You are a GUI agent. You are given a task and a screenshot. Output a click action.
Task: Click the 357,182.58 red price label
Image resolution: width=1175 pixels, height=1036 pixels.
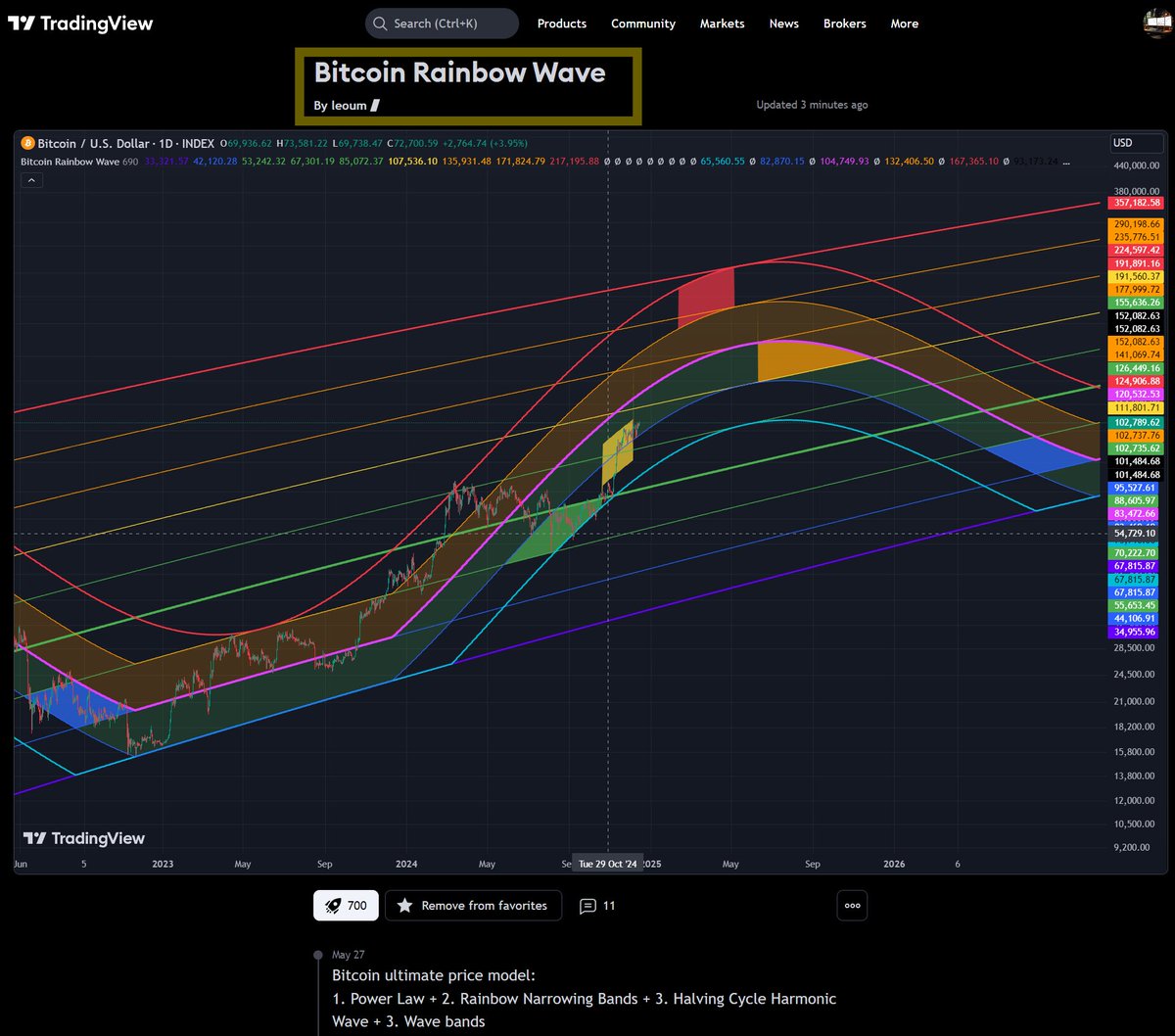[x=1137, y=203]
